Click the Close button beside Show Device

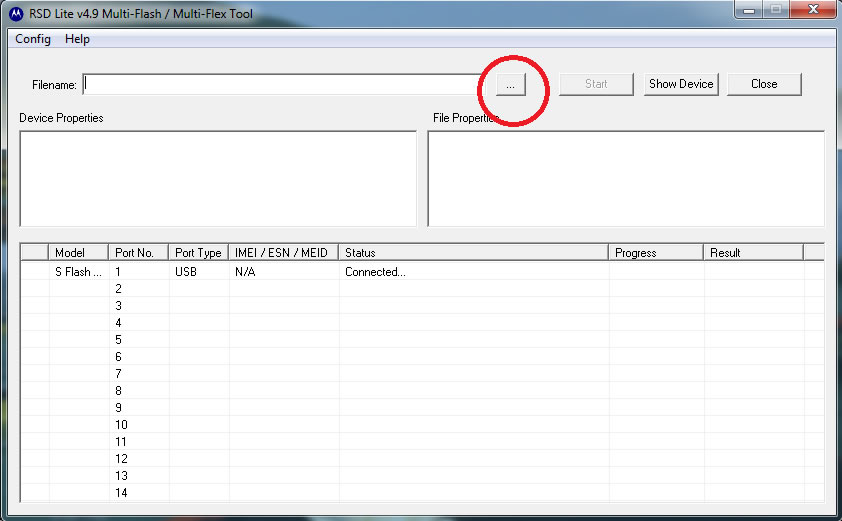(x=764, y=84)
